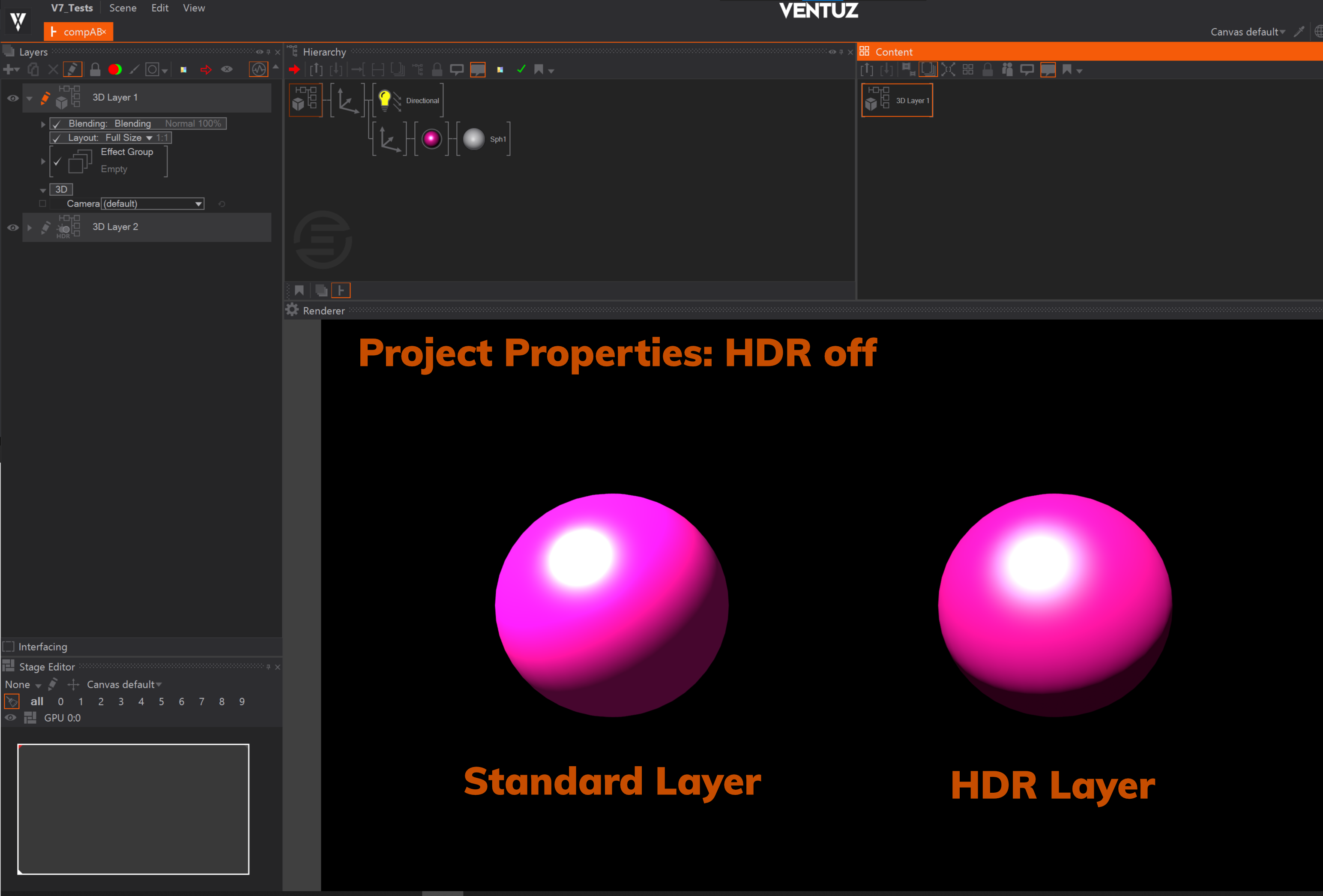Toggle the Blending checkbox
Image resolution: width=1323 pixels, height=896 pixels.
(x=57, y=123)
